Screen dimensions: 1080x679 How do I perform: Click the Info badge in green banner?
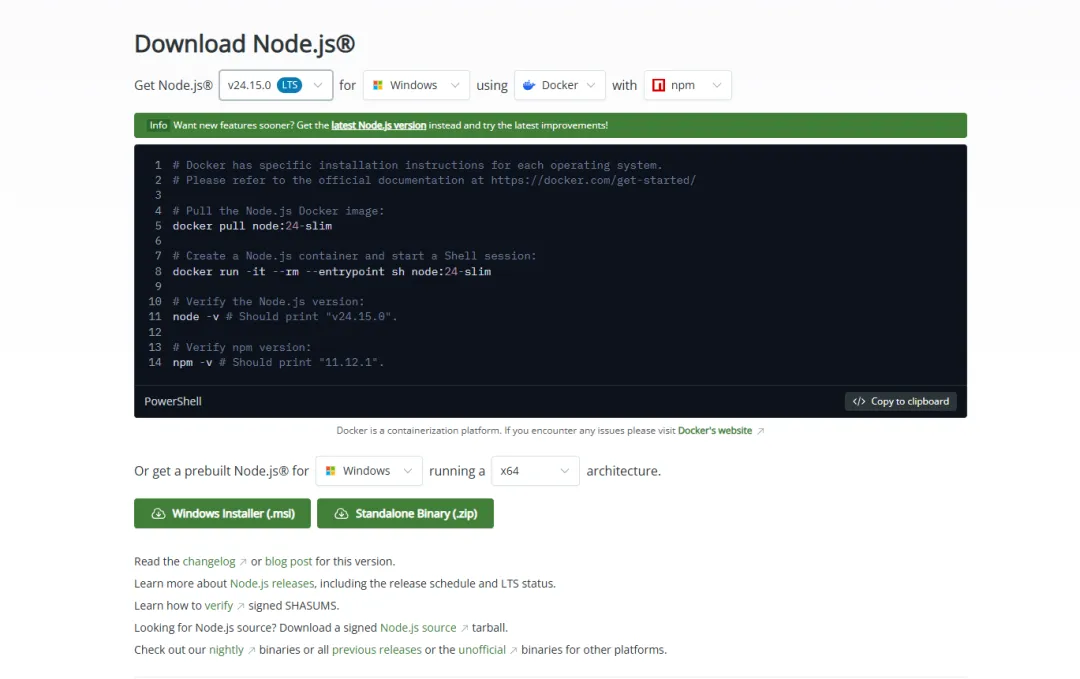(x=158, y=125)
